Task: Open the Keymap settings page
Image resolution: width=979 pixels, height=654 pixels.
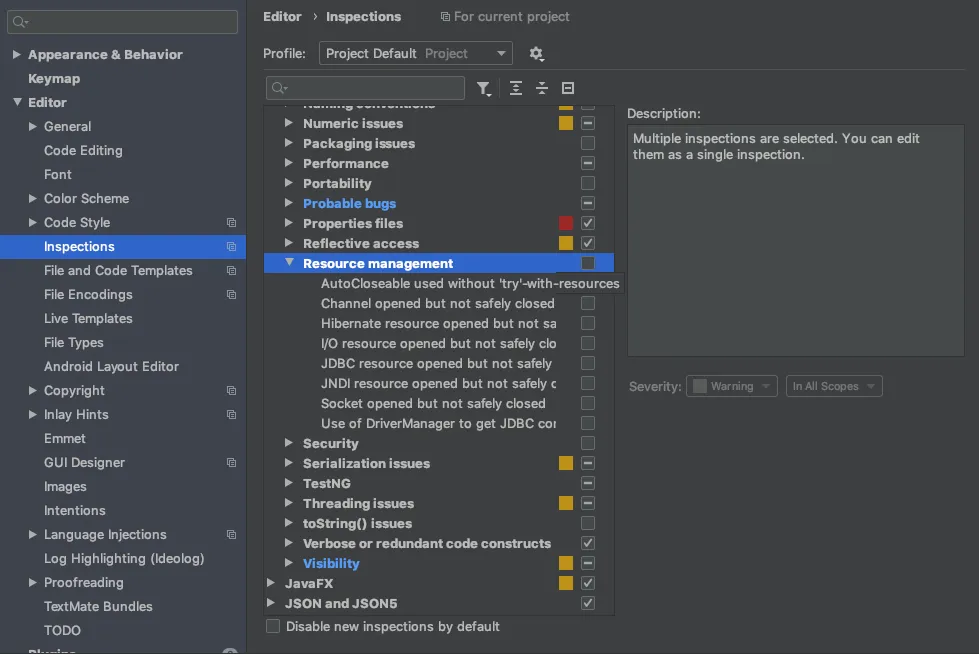Action: pyautogui.click(x=54, y=79)
